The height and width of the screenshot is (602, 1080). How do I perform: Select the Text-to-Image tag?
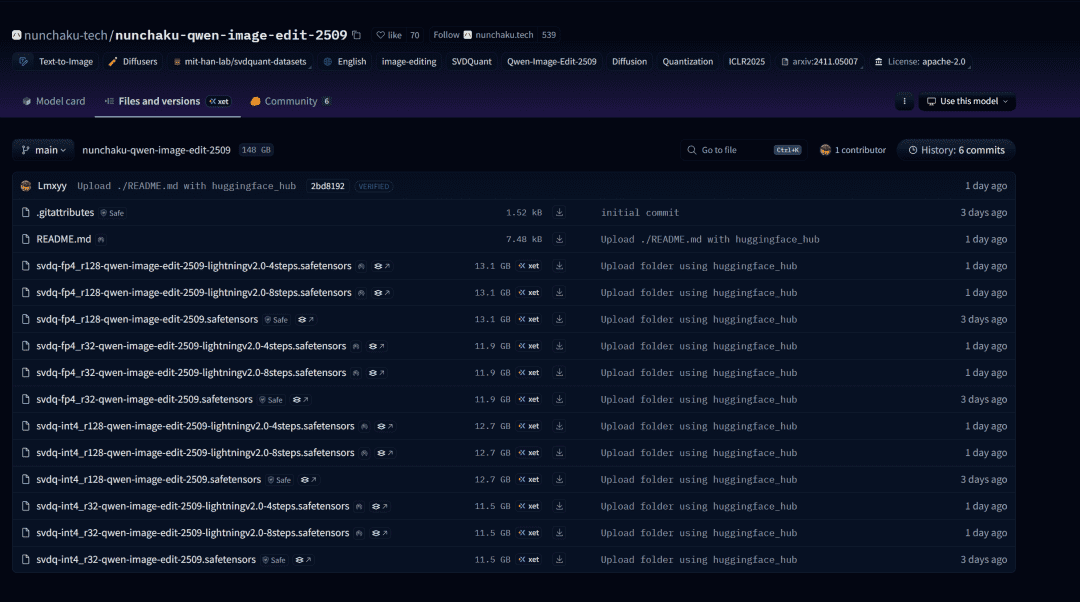(x=57, y=62)
